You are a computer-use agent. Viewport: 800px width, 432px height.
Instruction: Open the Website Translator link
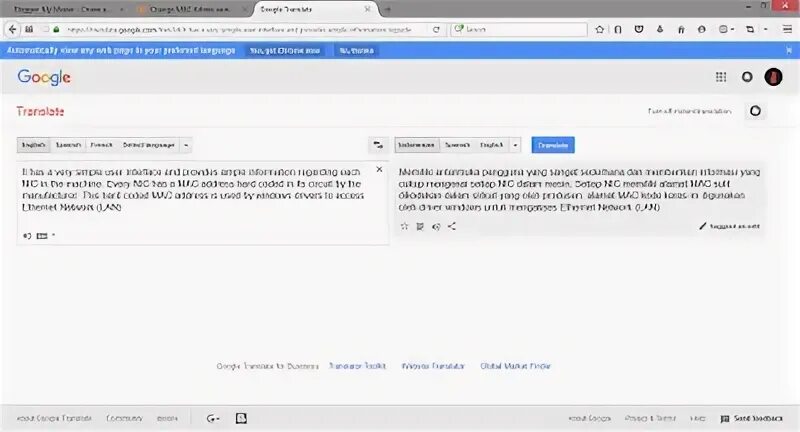click(x=433, y=366)
